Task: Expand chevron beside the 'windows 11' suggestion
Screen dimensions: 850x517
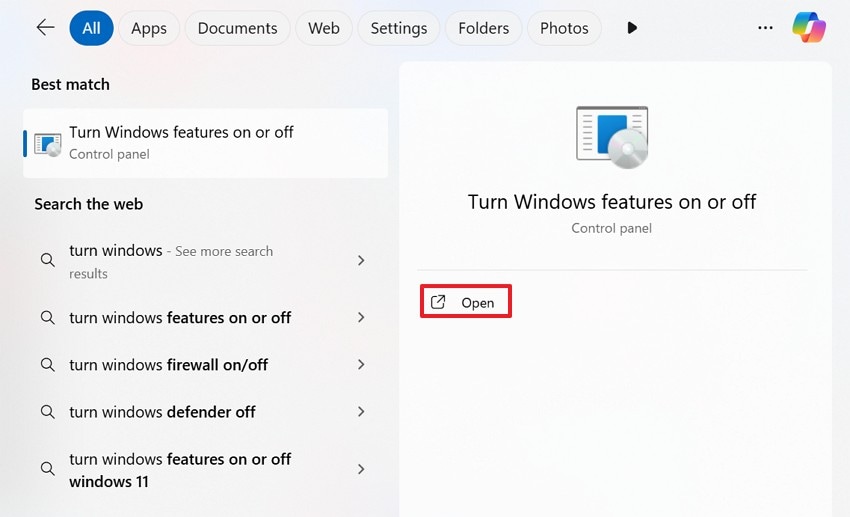Action: 361,469
